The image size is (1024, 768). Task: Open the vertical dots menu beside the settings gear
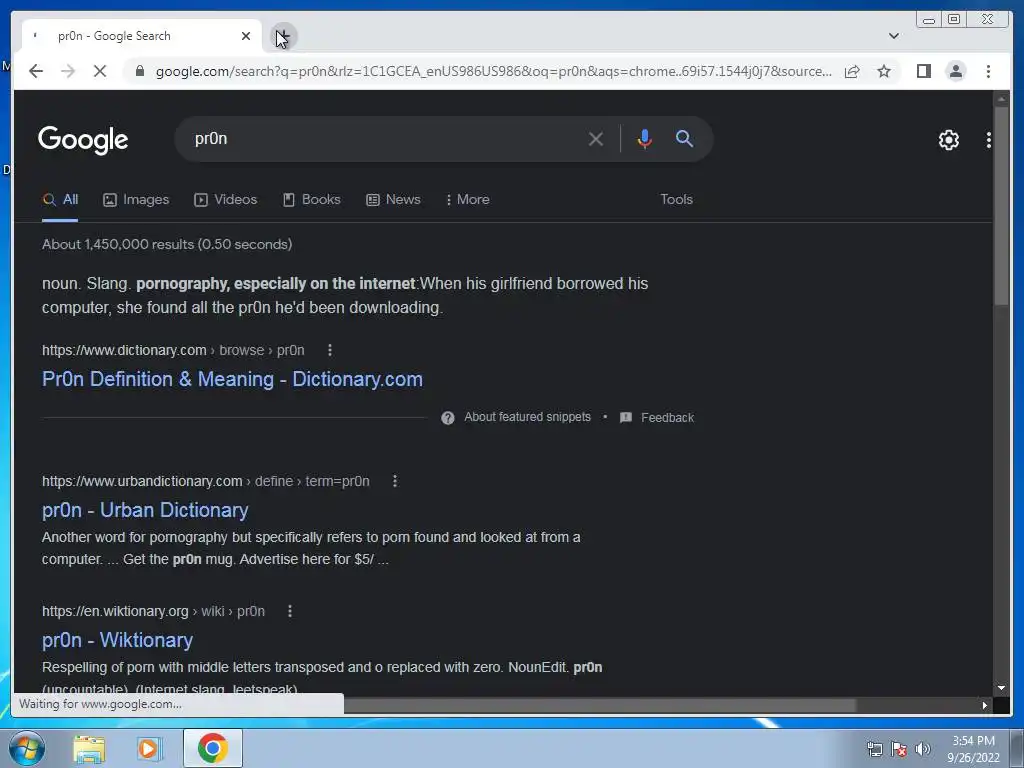989,140
